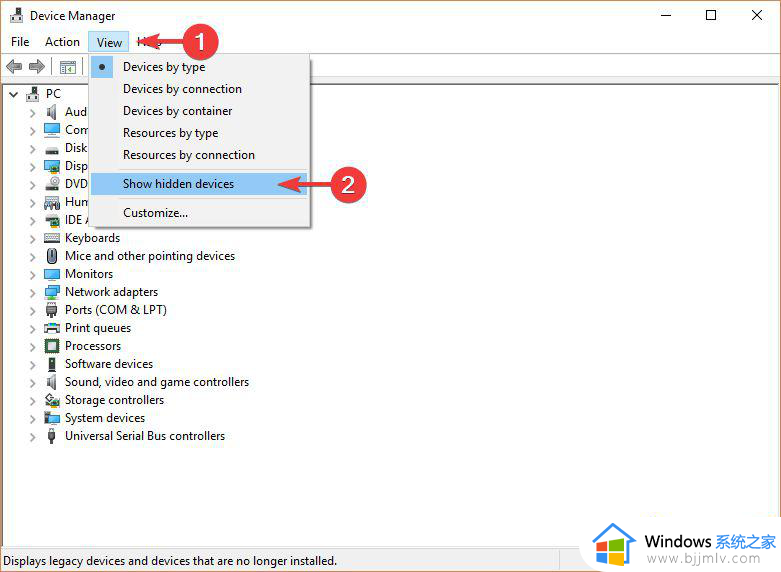Select Devices by container view
781x572 pixels.
point(200,111)
